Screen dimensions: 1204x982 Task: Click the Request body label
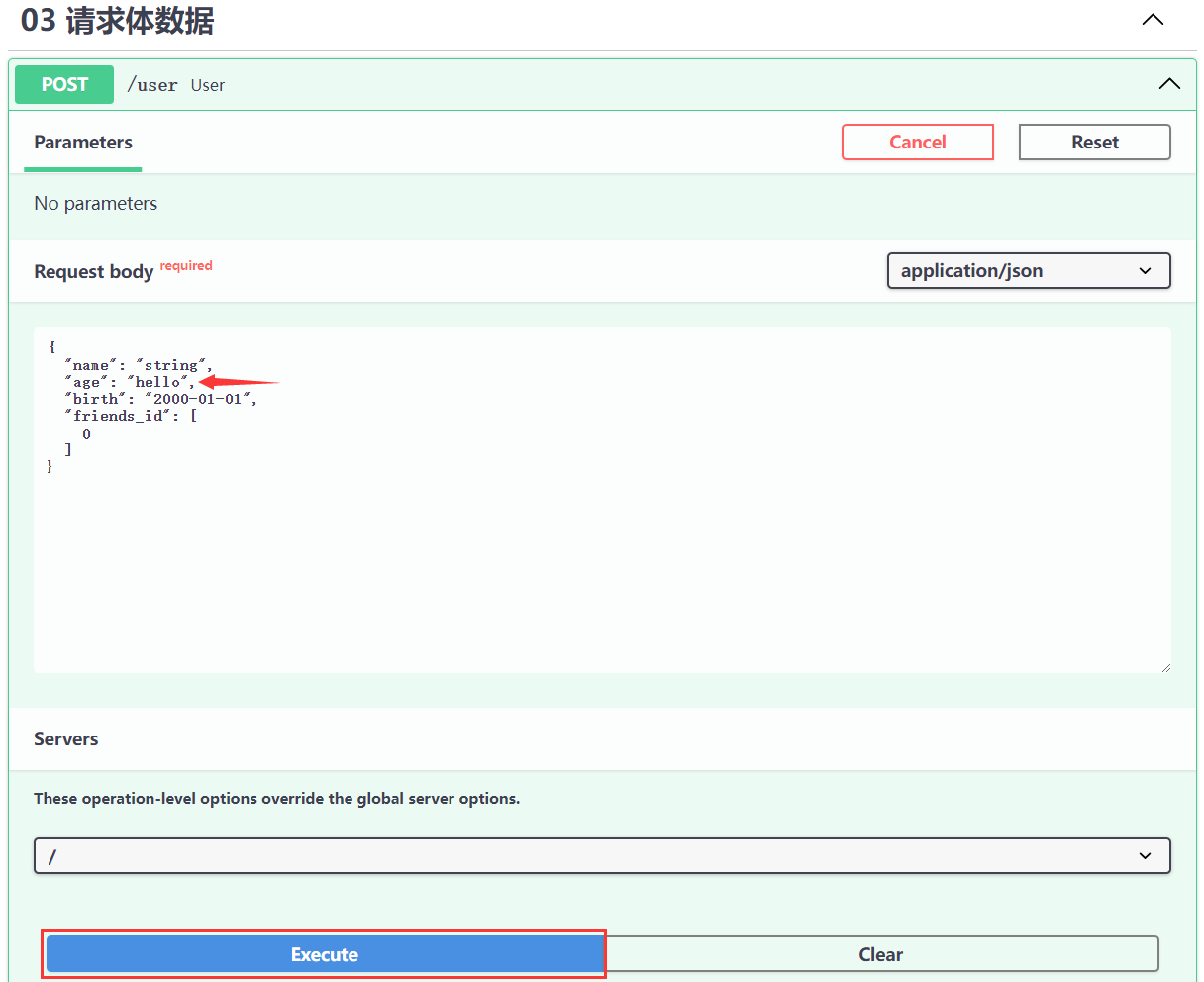click(93, 272)
